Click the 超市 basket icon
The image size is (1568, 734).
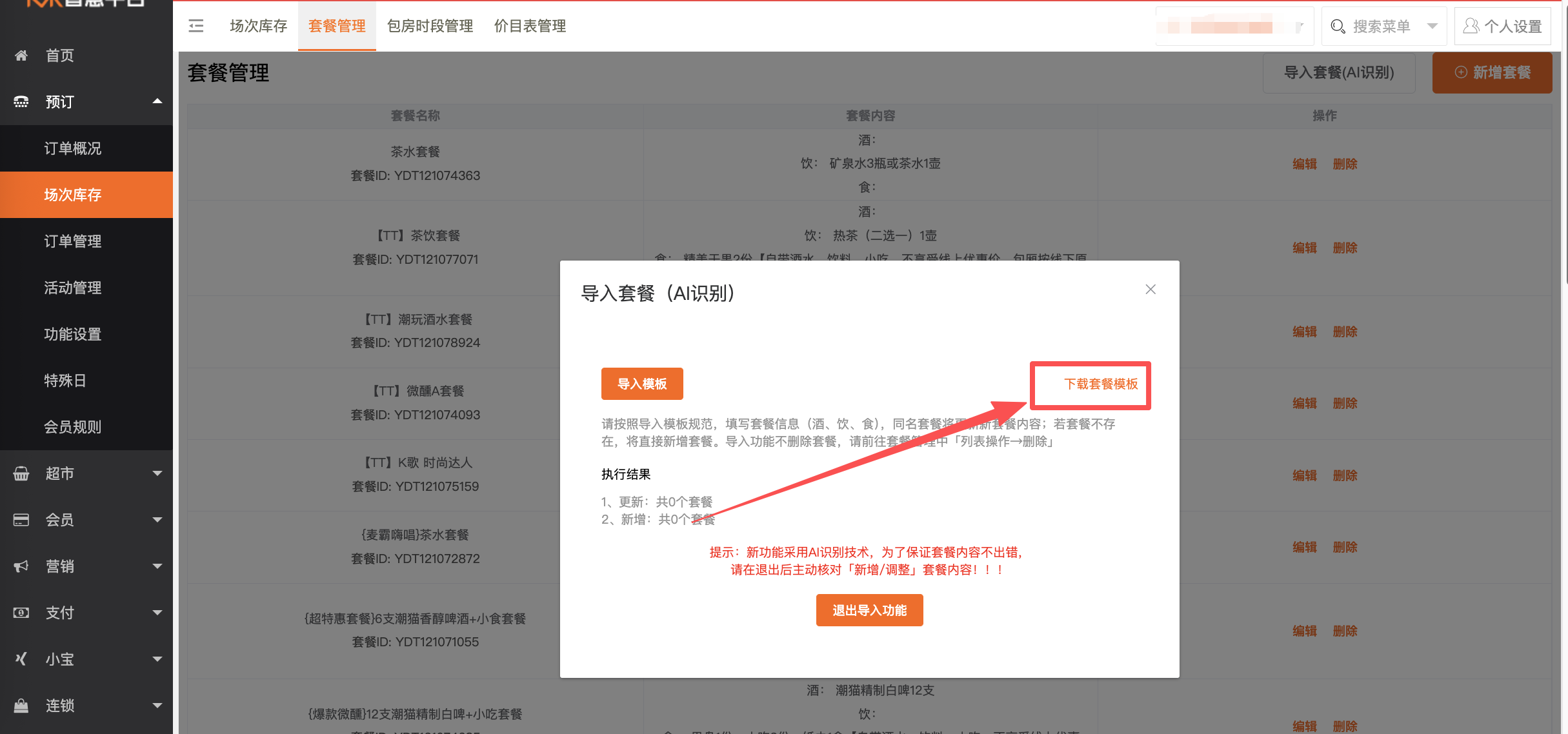(x=21, y=473)
